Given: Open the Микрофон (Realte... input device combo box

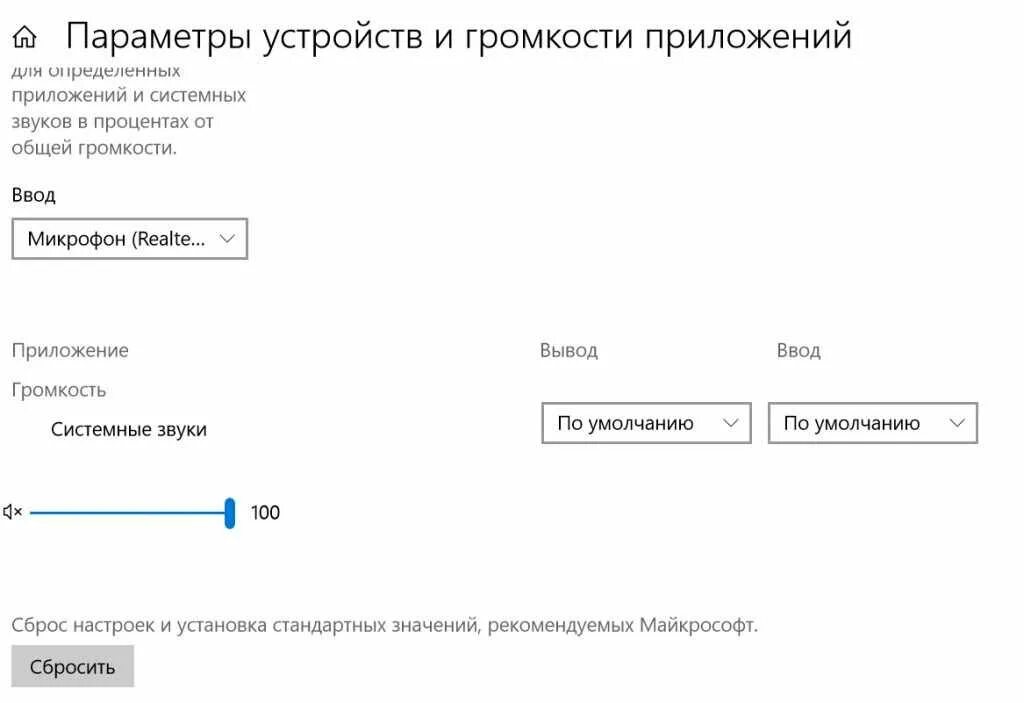Looking at the screenshot, I should pyautogui.click(x=130, y=239).
